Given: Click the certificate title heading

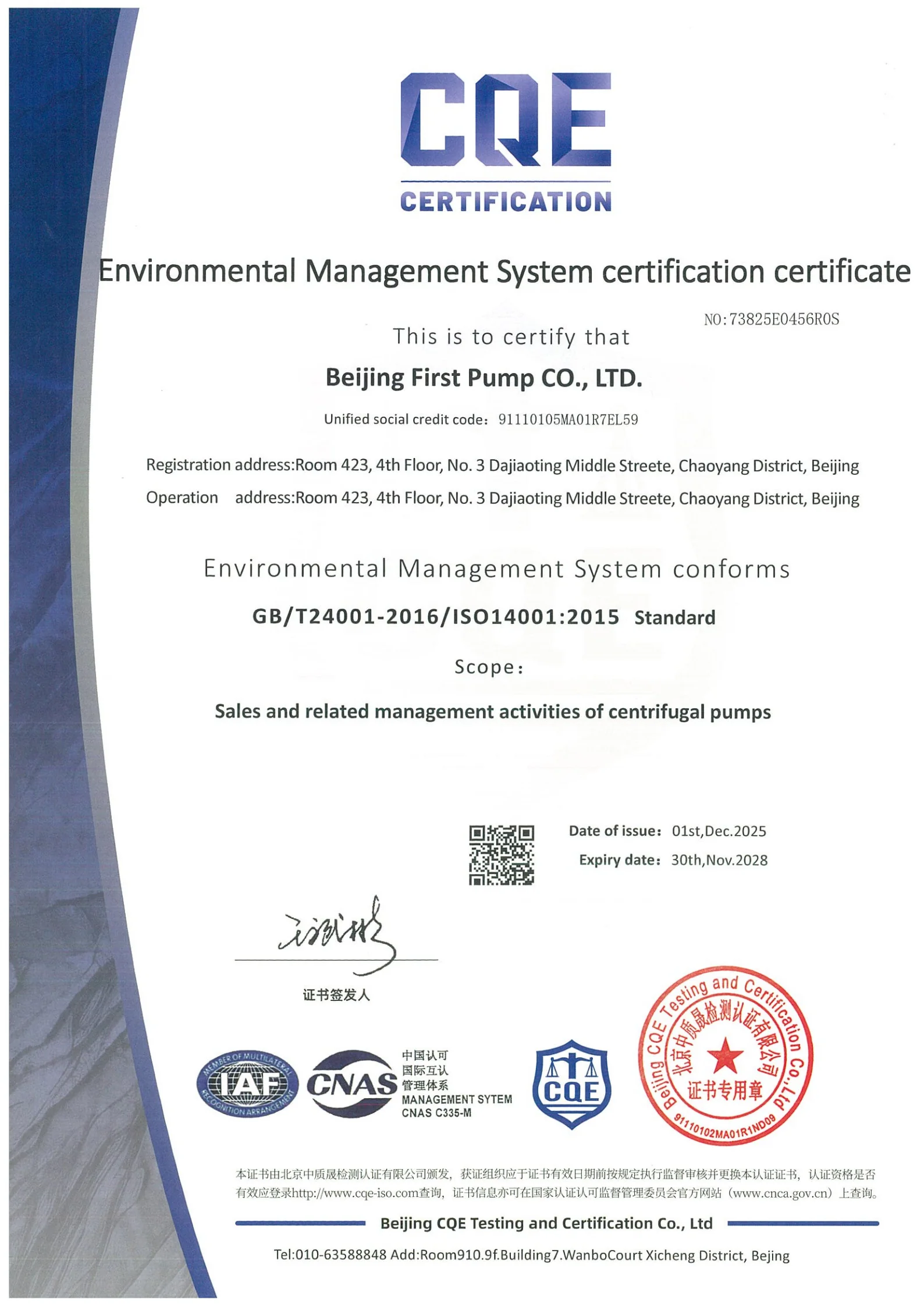Looking at the screenshot, I should [x=504, y=271].
